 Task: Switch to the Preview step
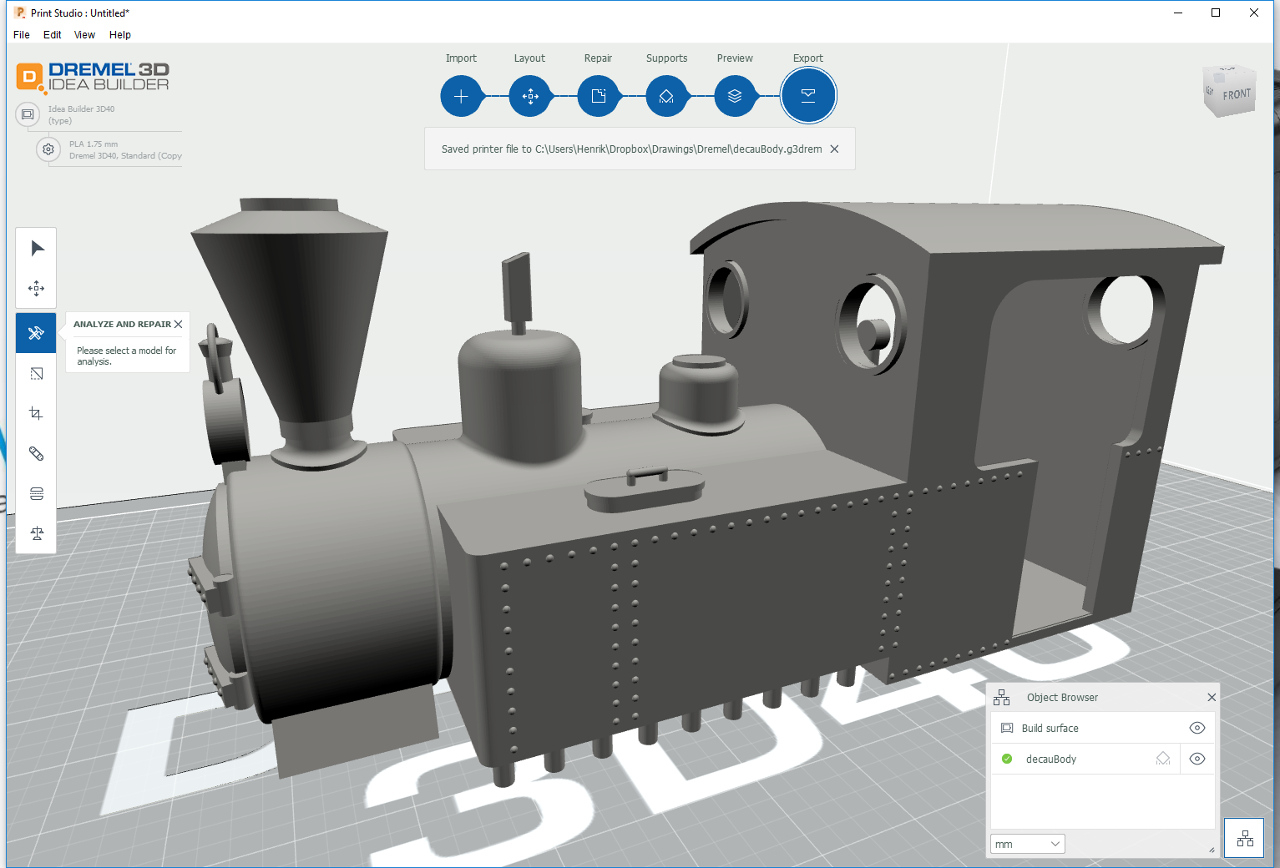pyautogui.click(x=734, y=96)
